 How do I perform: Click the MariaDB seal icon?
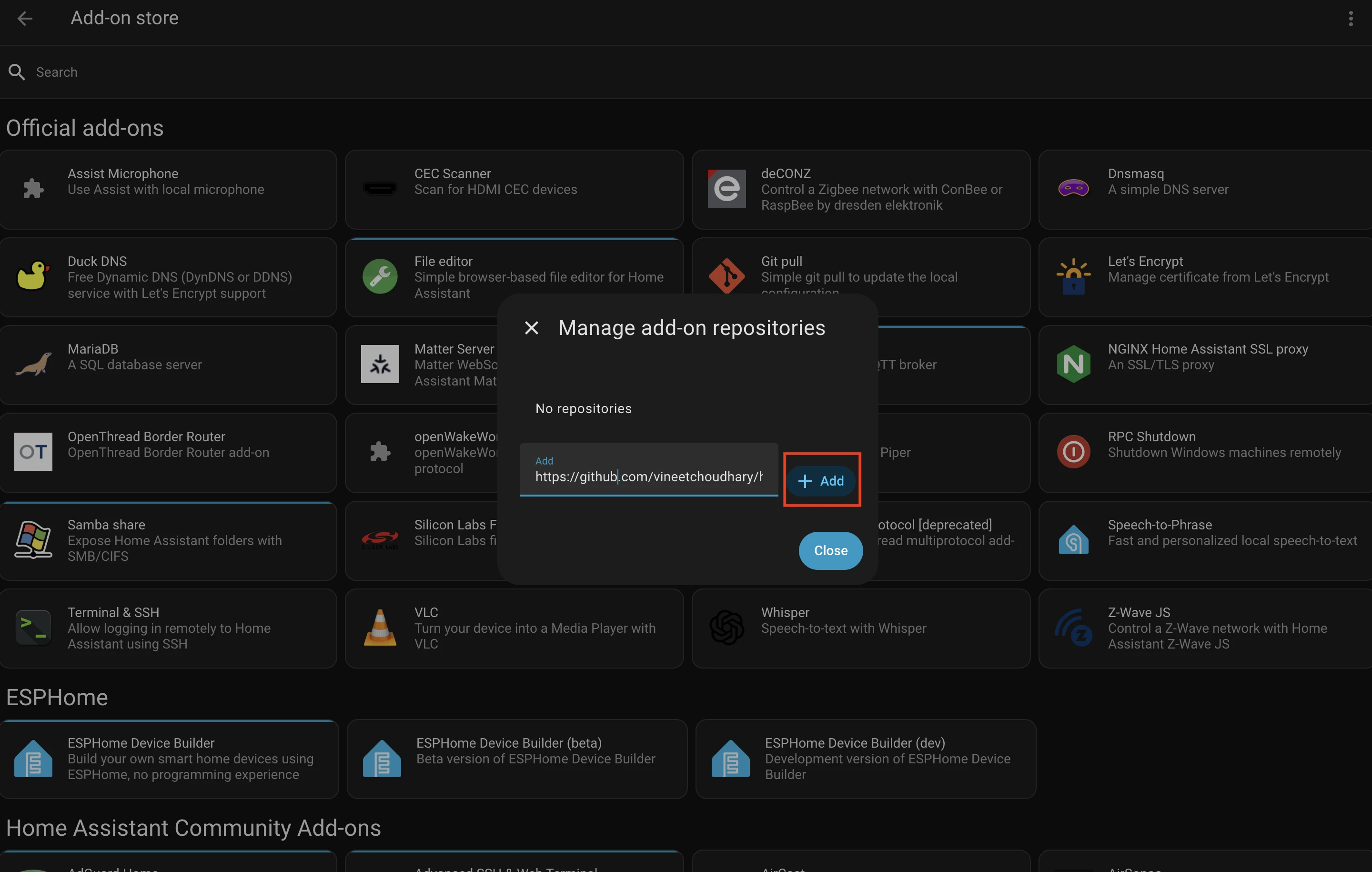pos(33,364)
